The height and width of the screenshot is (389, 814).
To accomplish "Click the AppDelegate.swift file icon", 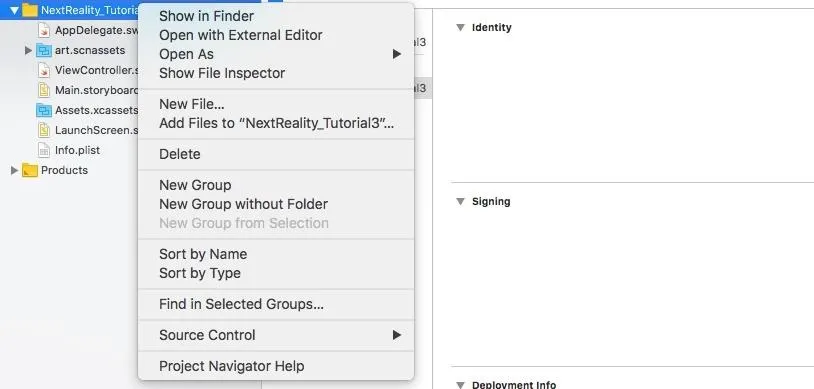I will point(44,30).
